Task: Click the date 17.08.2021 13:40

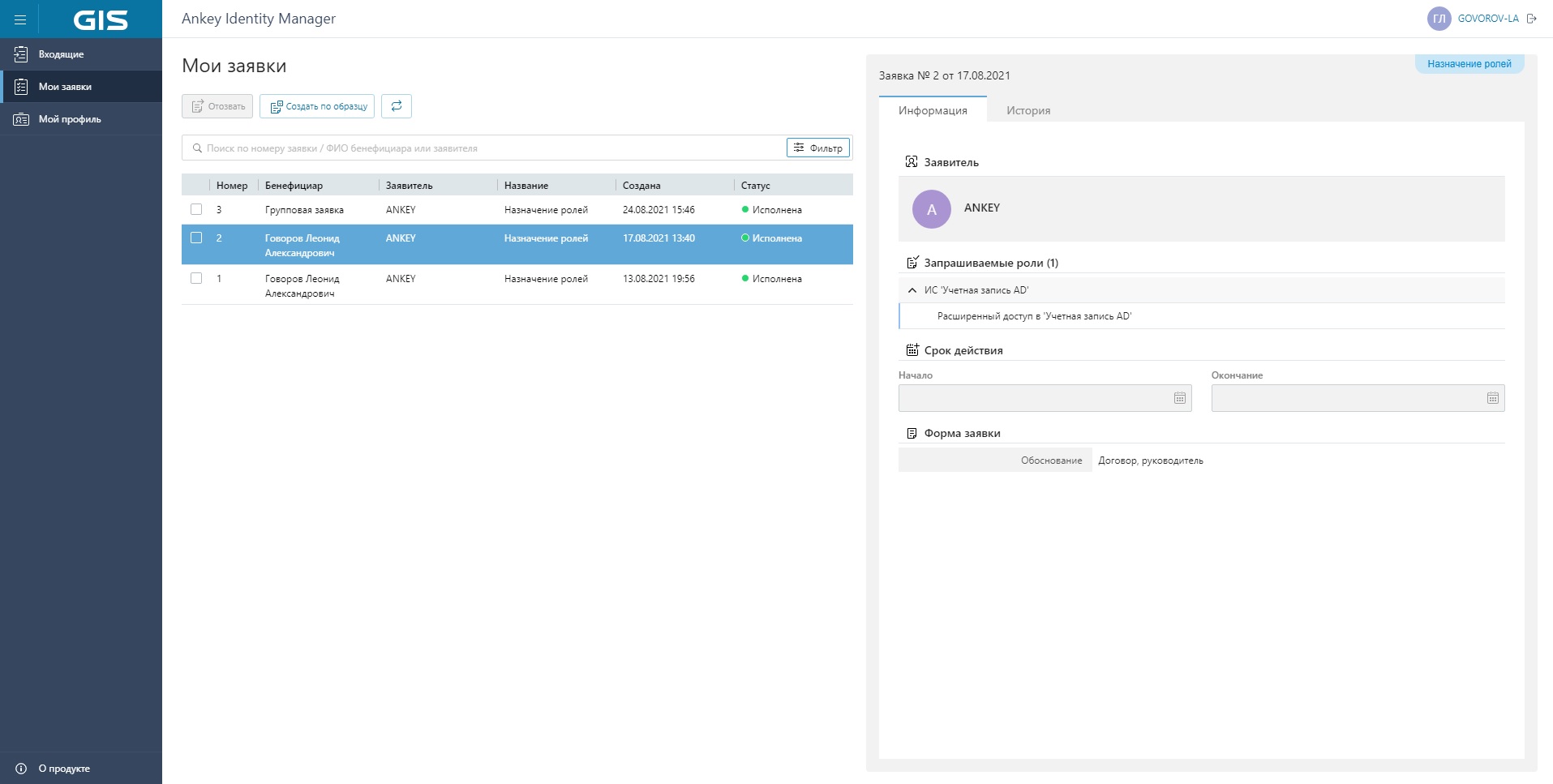Action: 659,238
